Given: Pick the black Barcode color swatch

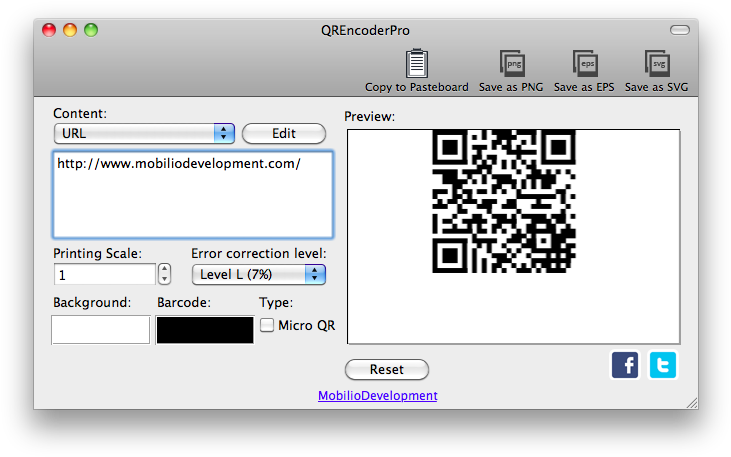Looking at the screenshot, I should (x=205, y=330).
